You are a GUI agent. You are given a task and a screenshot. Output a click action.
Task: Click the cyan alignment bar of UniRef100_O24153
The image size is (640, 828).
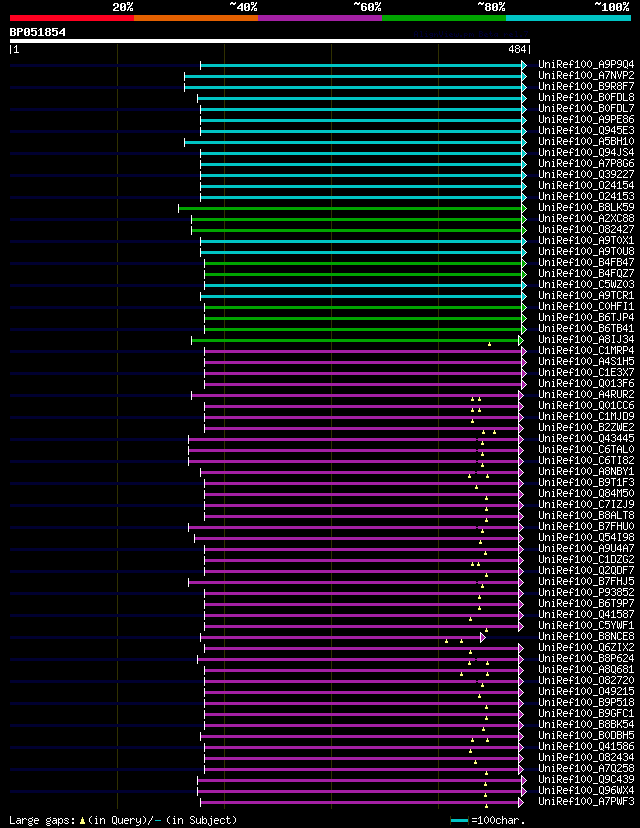(x=363, y=197)
